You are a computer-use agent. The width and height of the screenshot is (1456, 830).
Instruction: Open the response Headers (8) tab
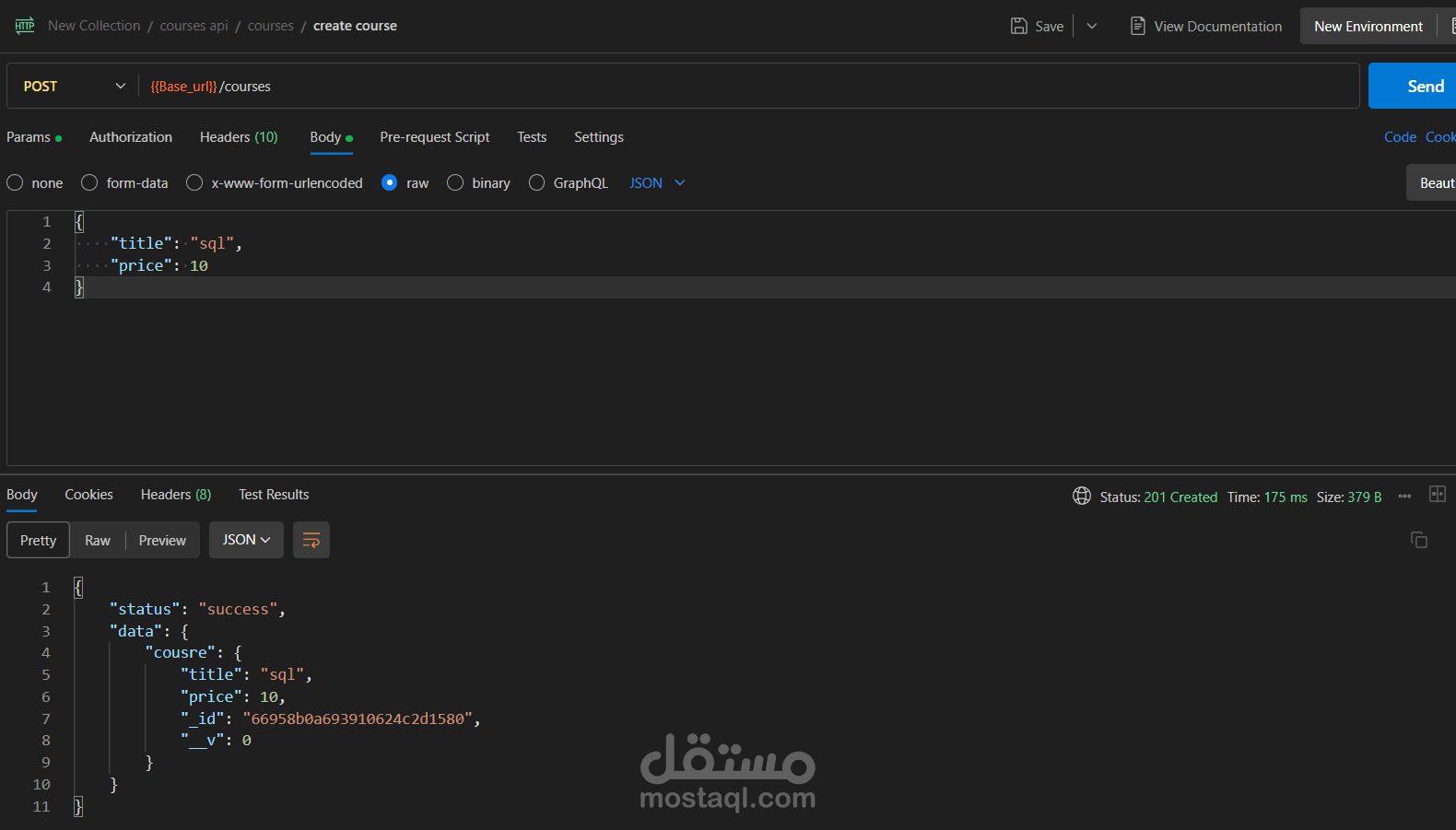pos(176,495)
